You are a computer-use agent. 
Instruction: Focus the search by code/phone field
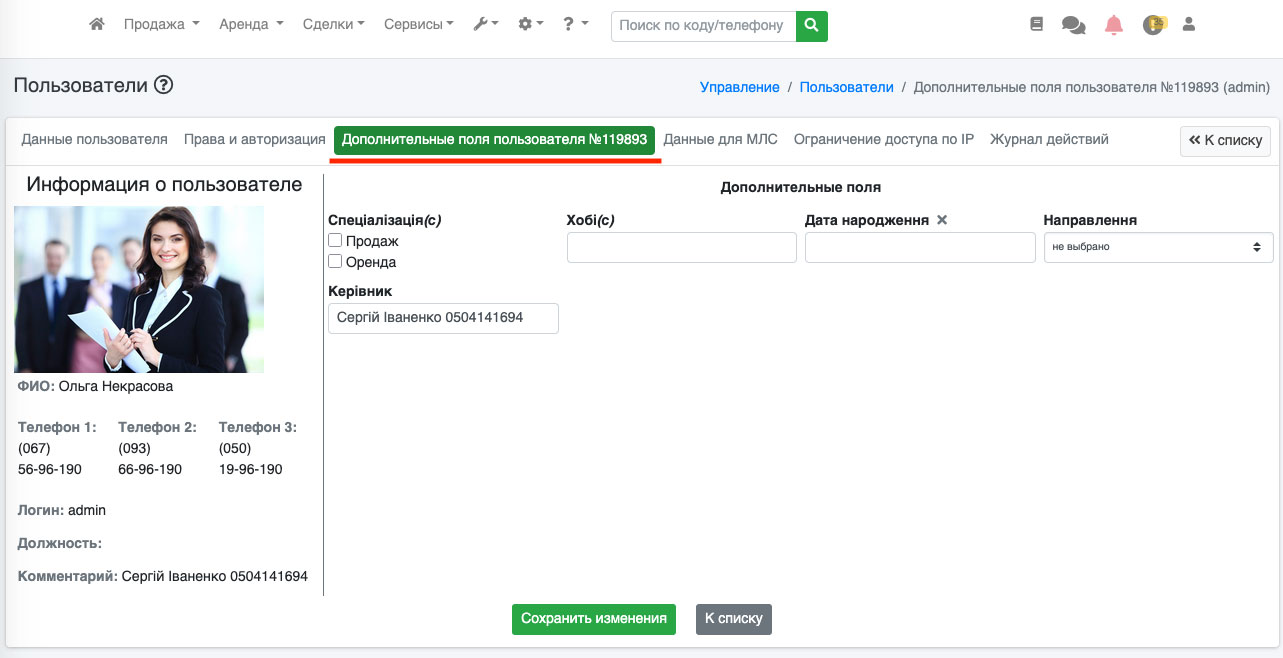click(703, 25)
